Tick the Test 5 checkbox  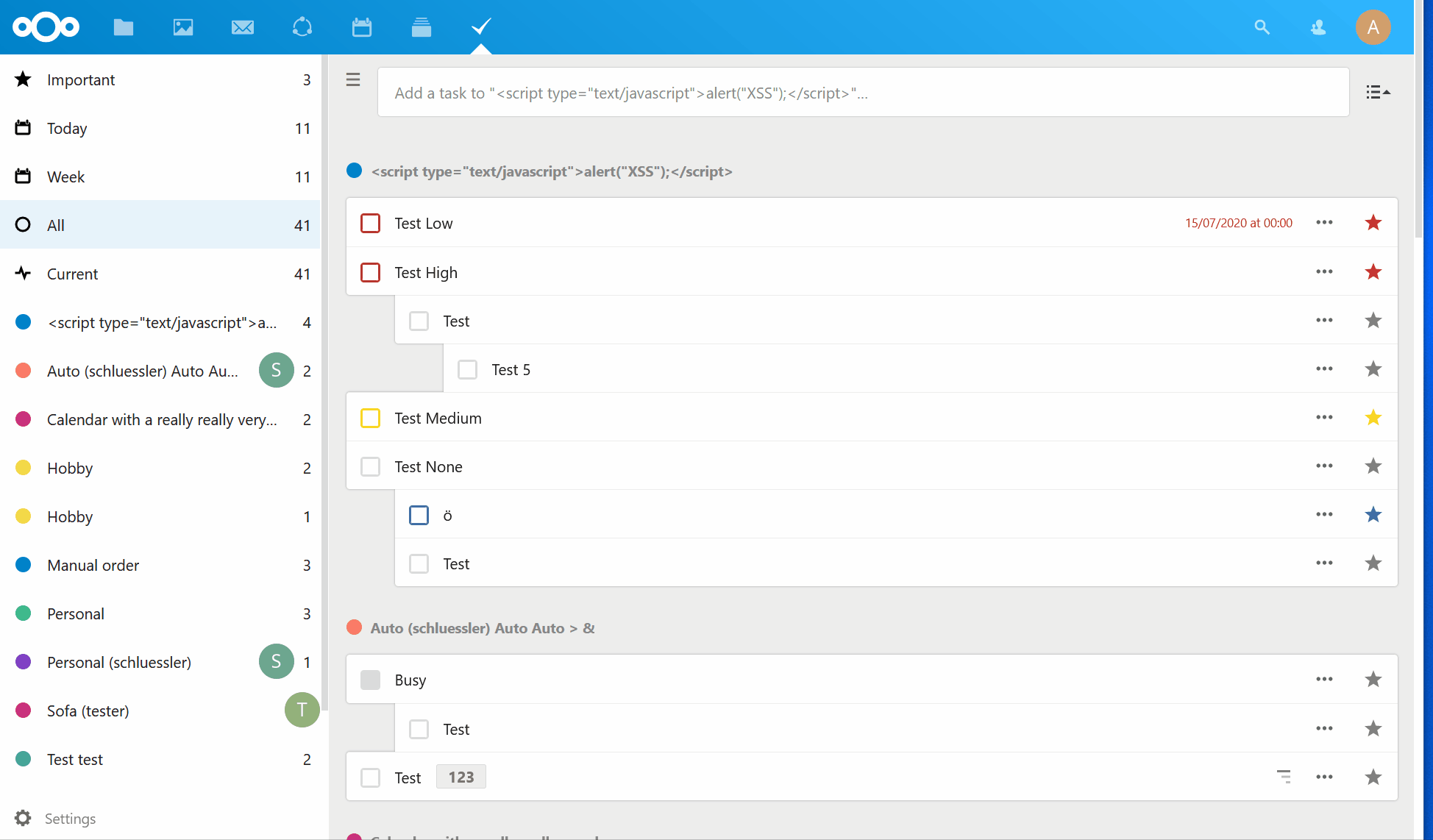[468, 369]
